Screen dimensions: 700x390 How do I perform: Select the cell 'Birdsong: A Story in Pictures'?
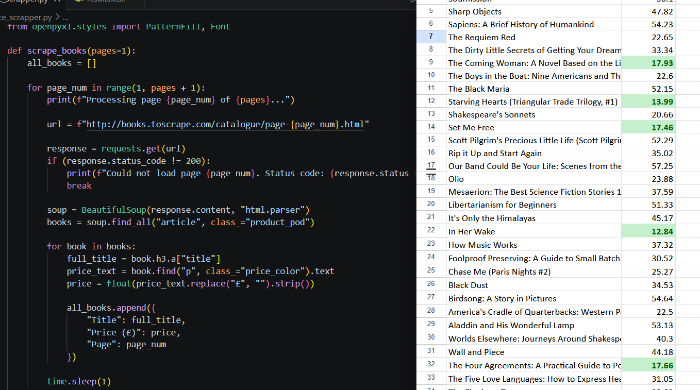(x=533, y=298)
